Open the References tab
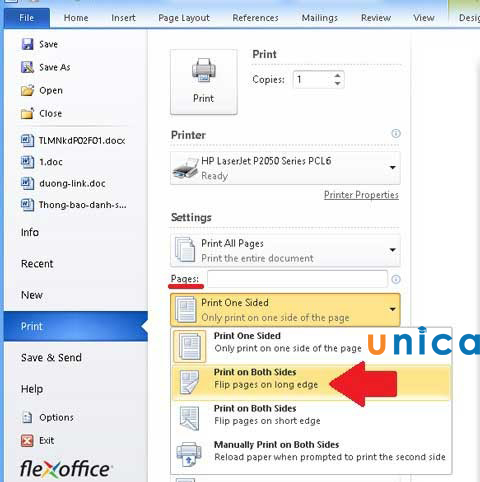This screenshot has width=480, height=482. point(255,18)
